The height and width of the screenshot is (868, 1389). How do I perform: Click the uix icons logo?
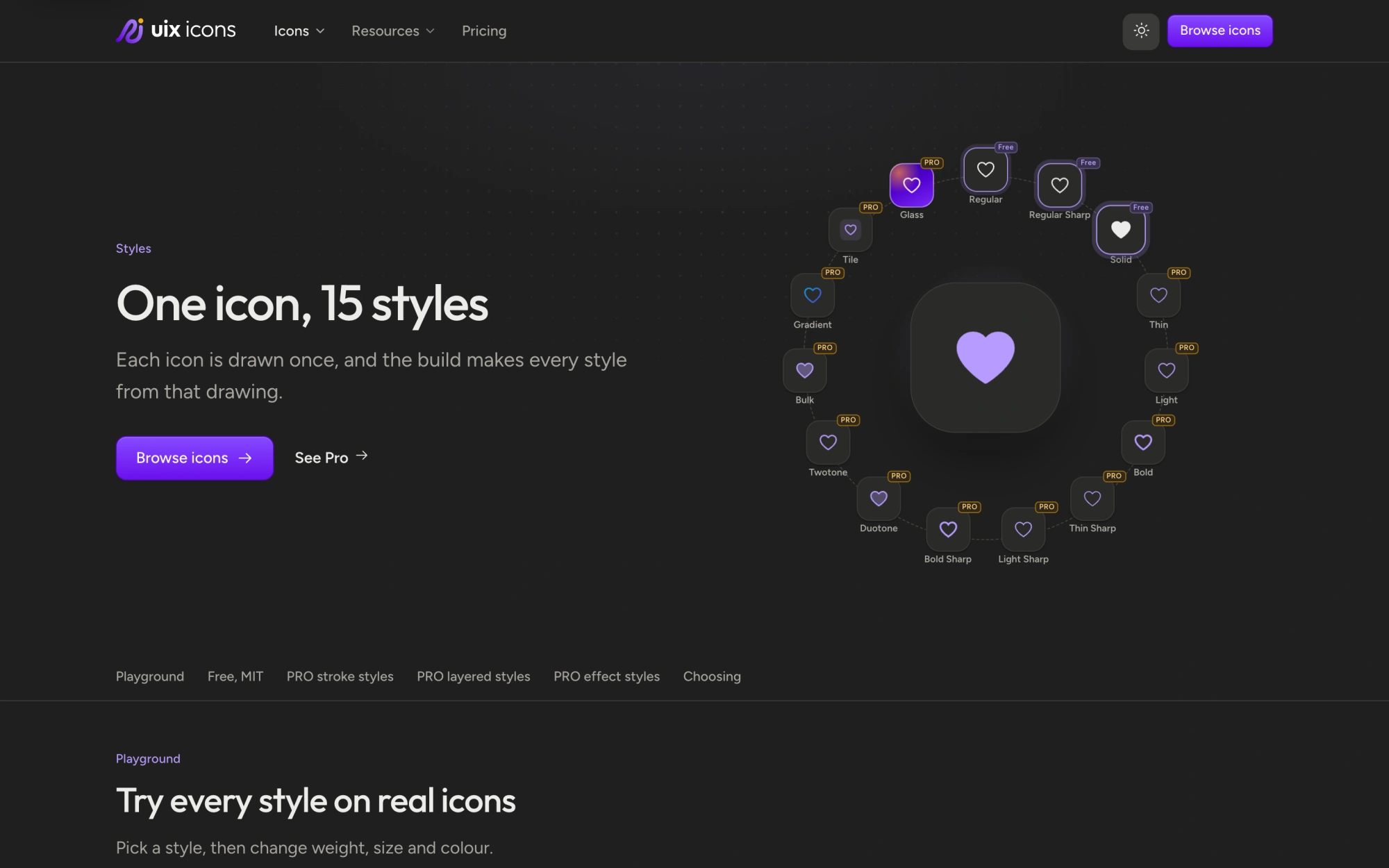click(176, 30)
